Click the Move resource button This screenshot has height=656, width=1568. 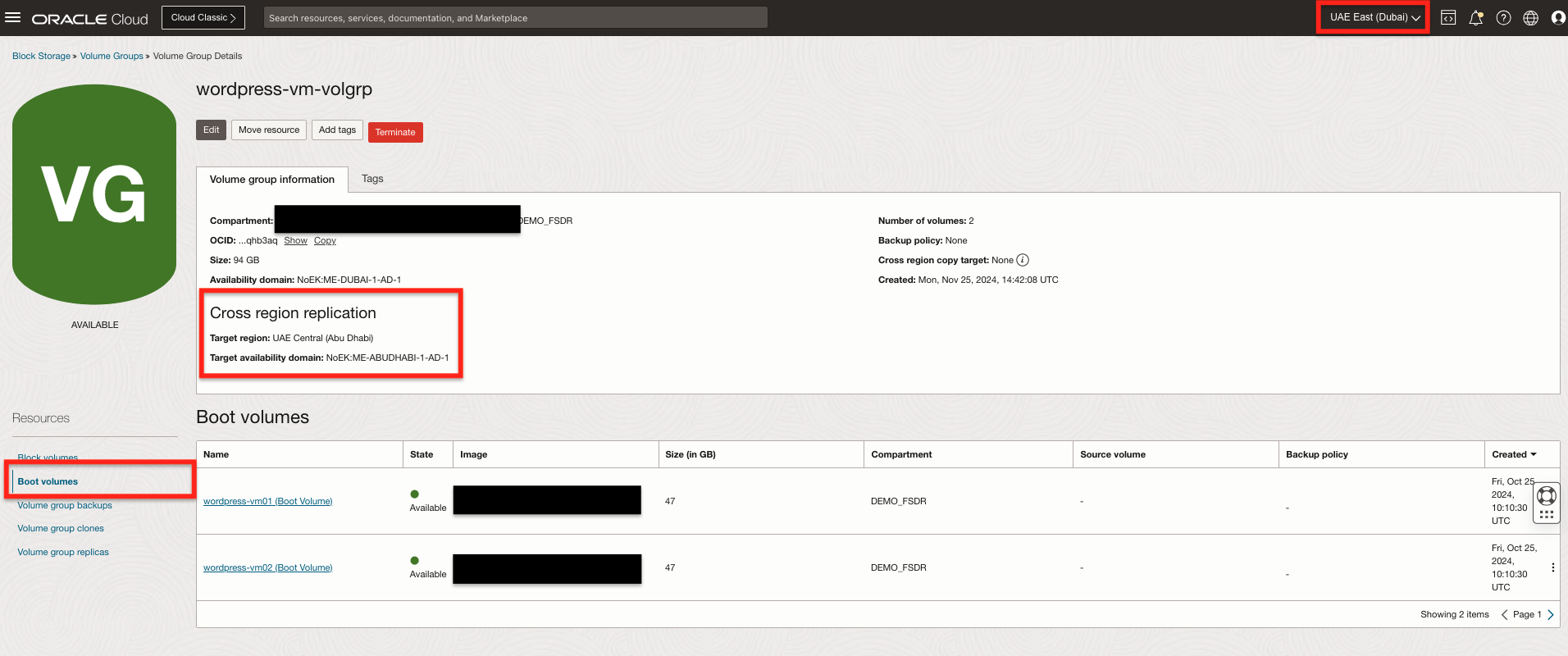[269, 130]
